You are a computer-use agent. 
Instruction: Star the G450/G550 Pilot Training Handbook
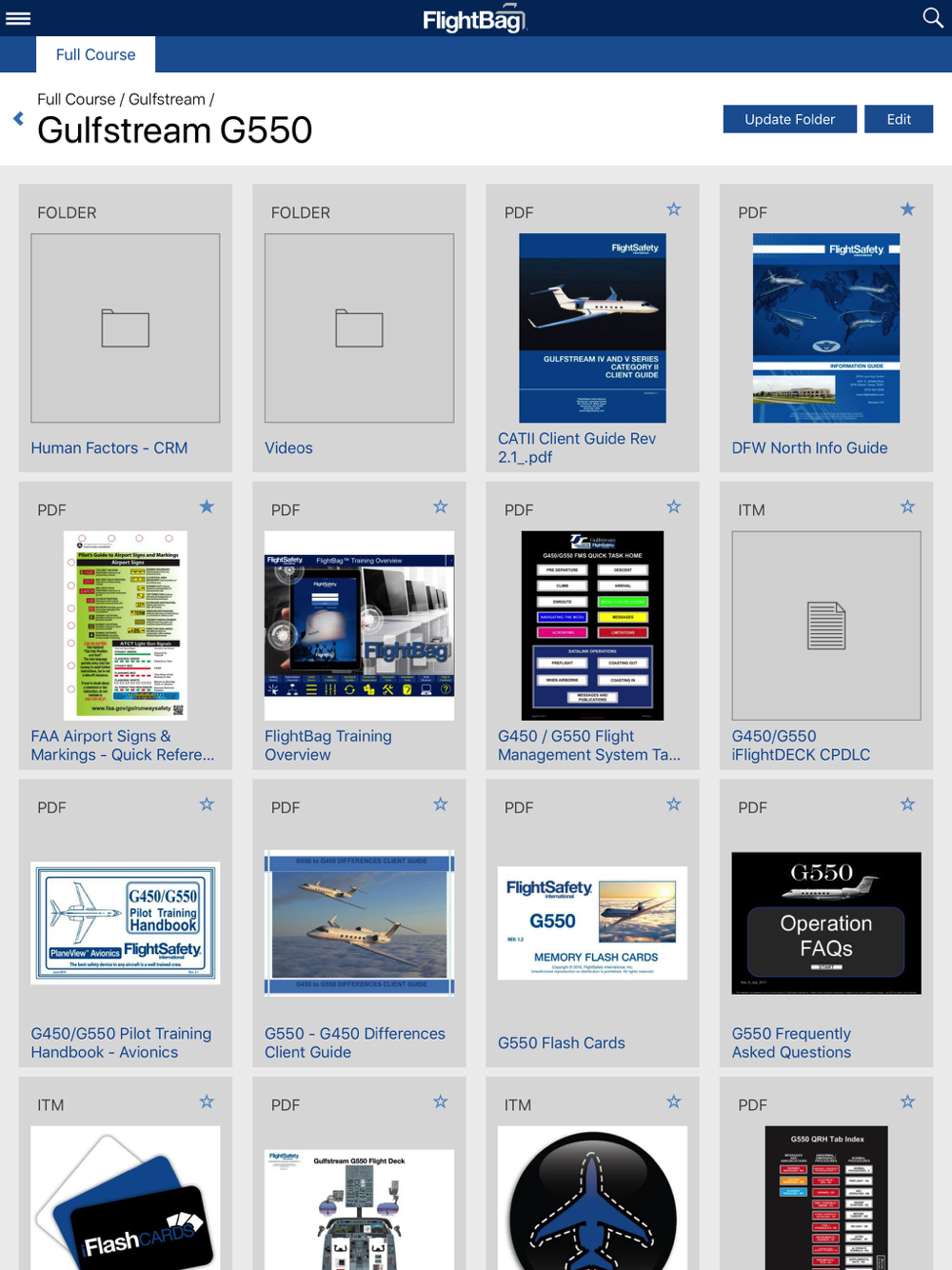tap(207, 804)
